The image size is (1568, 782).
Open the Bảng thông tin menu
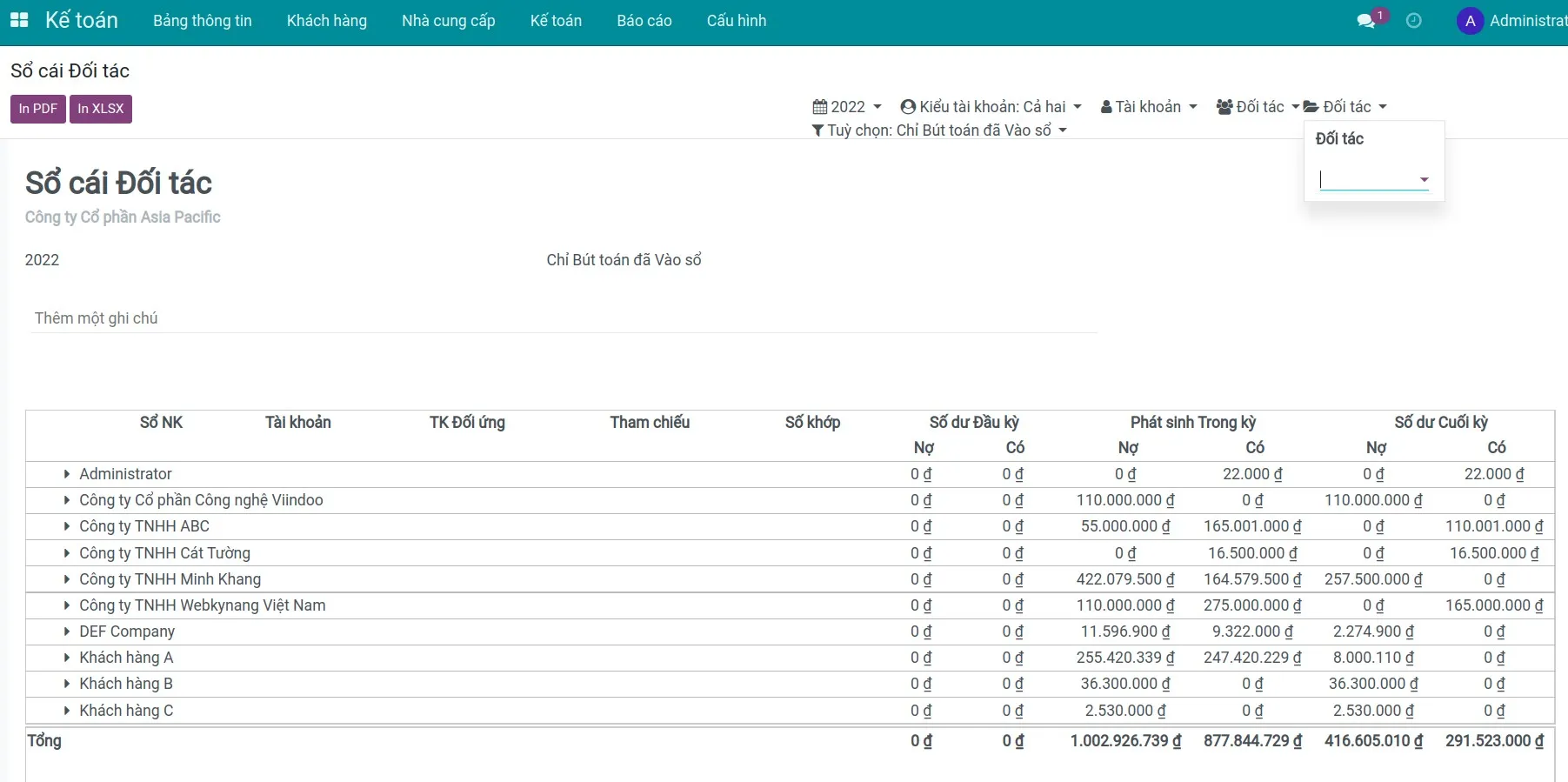pyautogui.click(x=203, y=21)
